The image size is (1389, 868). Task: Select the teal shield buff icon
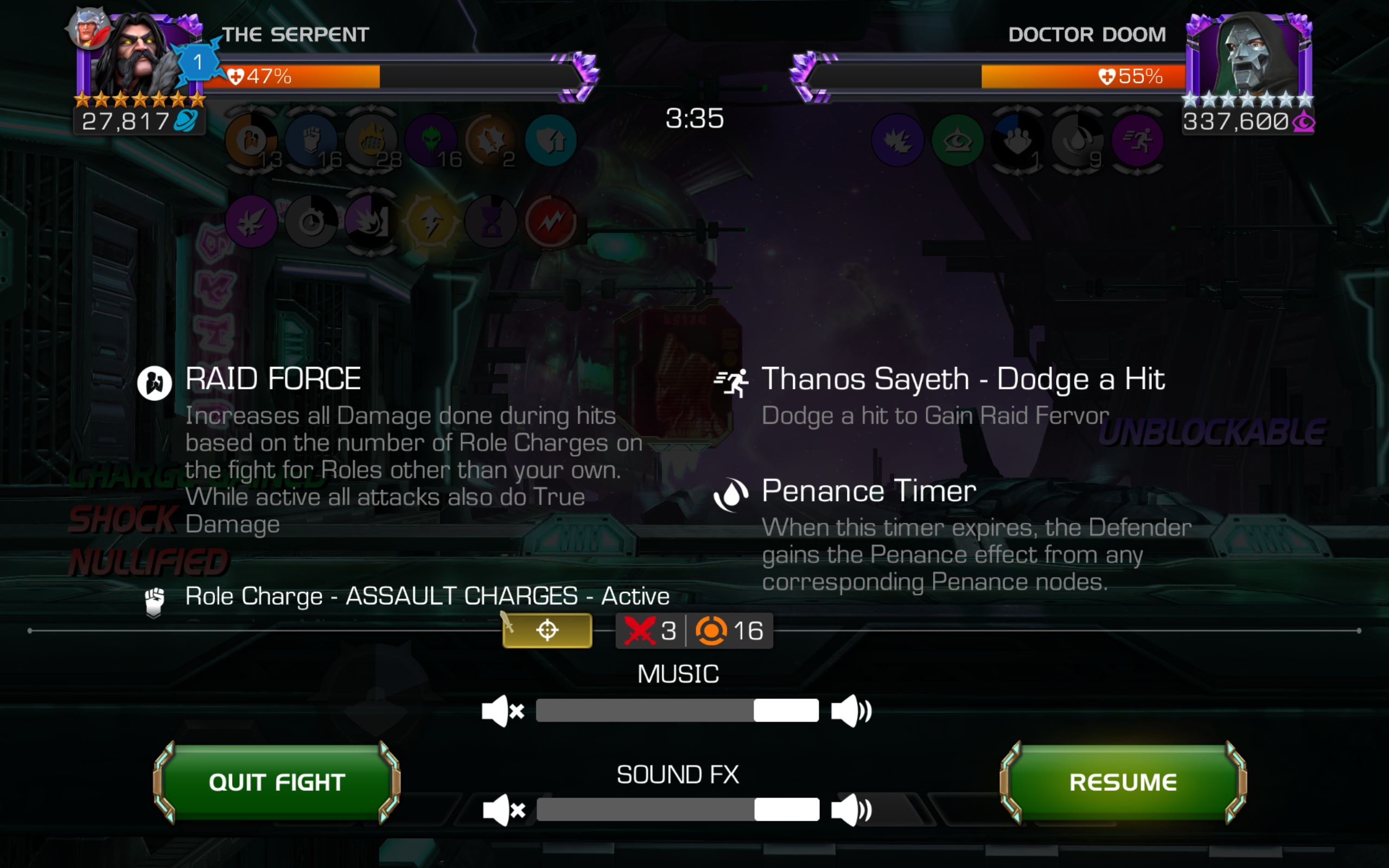click(550, 140)
